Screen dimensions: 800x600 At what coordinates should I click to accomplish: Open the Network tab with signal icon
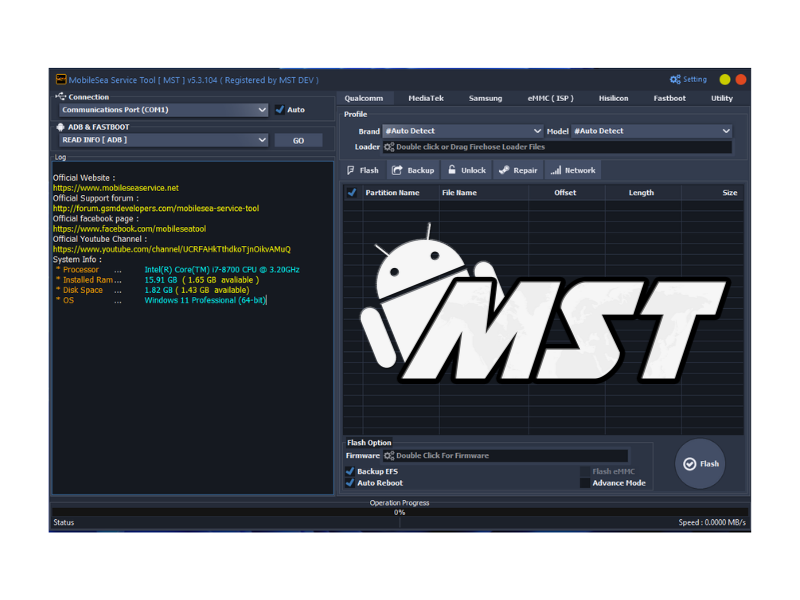(573, 170)
